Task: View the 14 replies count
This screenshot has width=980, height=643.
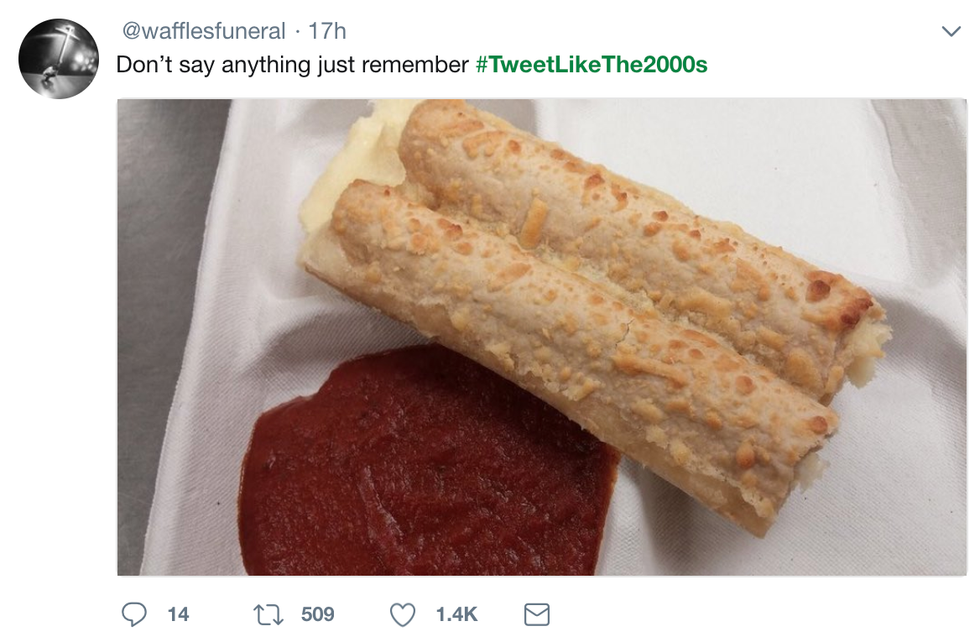Action: 178,614
